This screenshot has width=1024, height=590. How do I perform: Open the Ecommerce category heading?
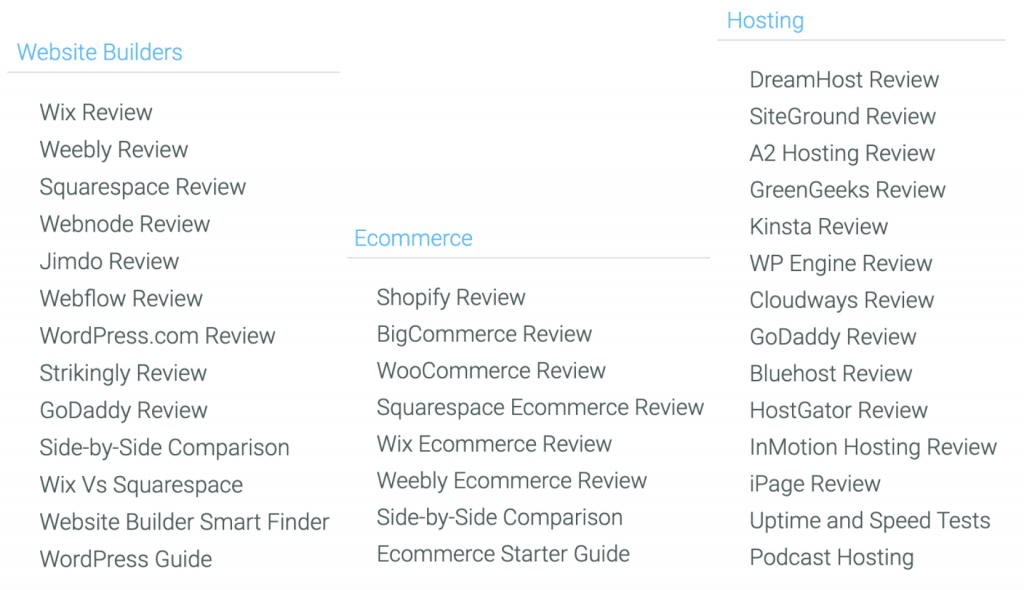point(413,238)
